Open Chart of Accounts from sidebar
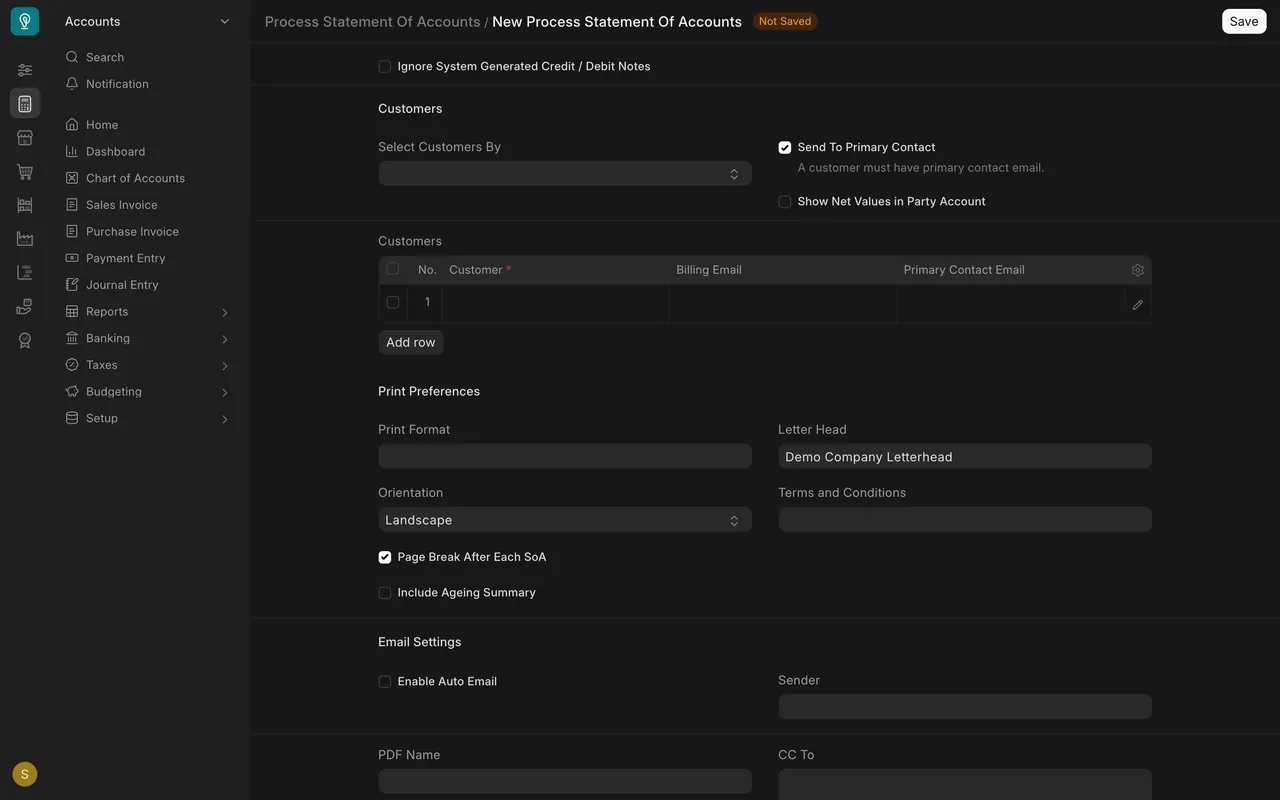Viewport: 1280px width, 800px height. tap(135, 178)
